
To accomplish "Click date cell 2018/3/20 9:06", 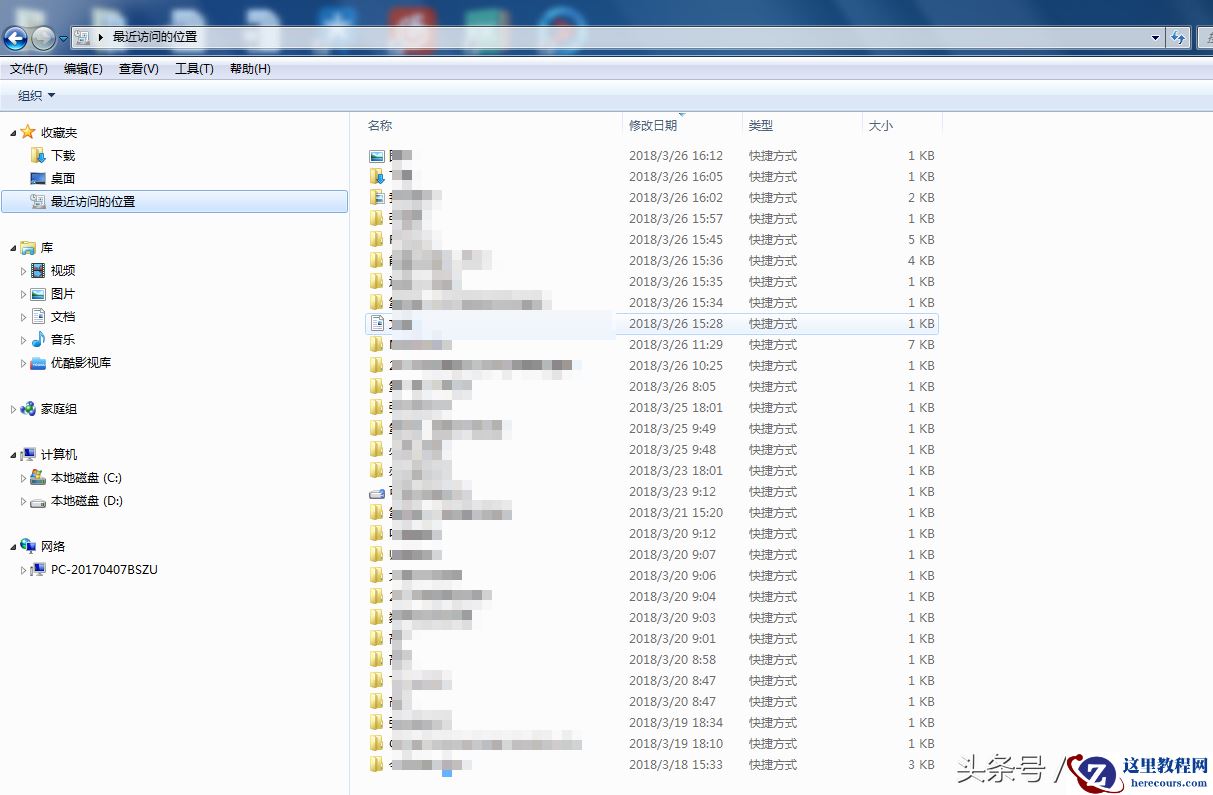I will (x=672, y=576).
